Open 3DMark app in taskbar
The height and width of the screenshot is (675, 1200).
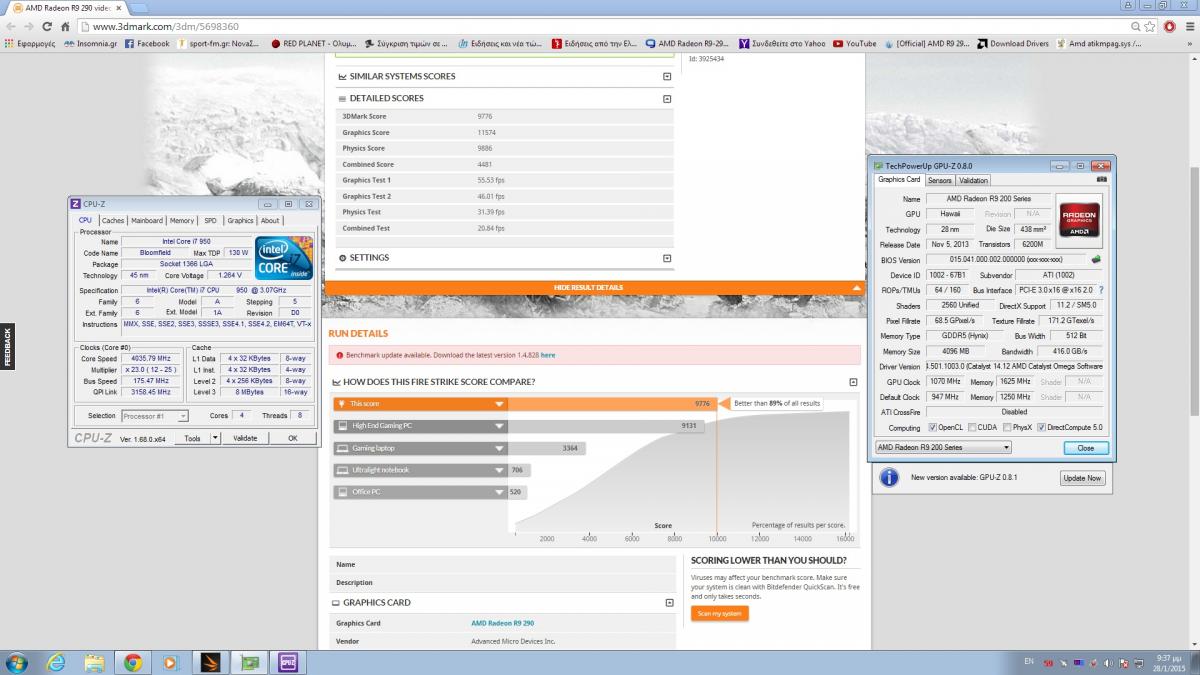coord(210,662)
